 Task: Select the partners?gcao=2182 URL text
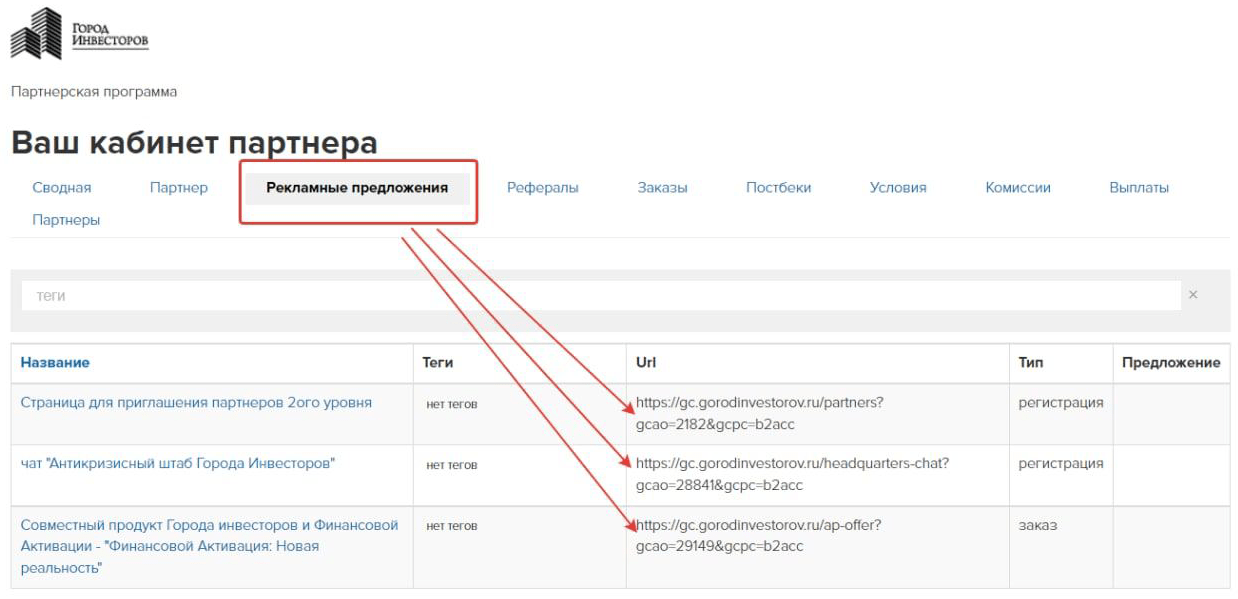(x=759, y=413)
